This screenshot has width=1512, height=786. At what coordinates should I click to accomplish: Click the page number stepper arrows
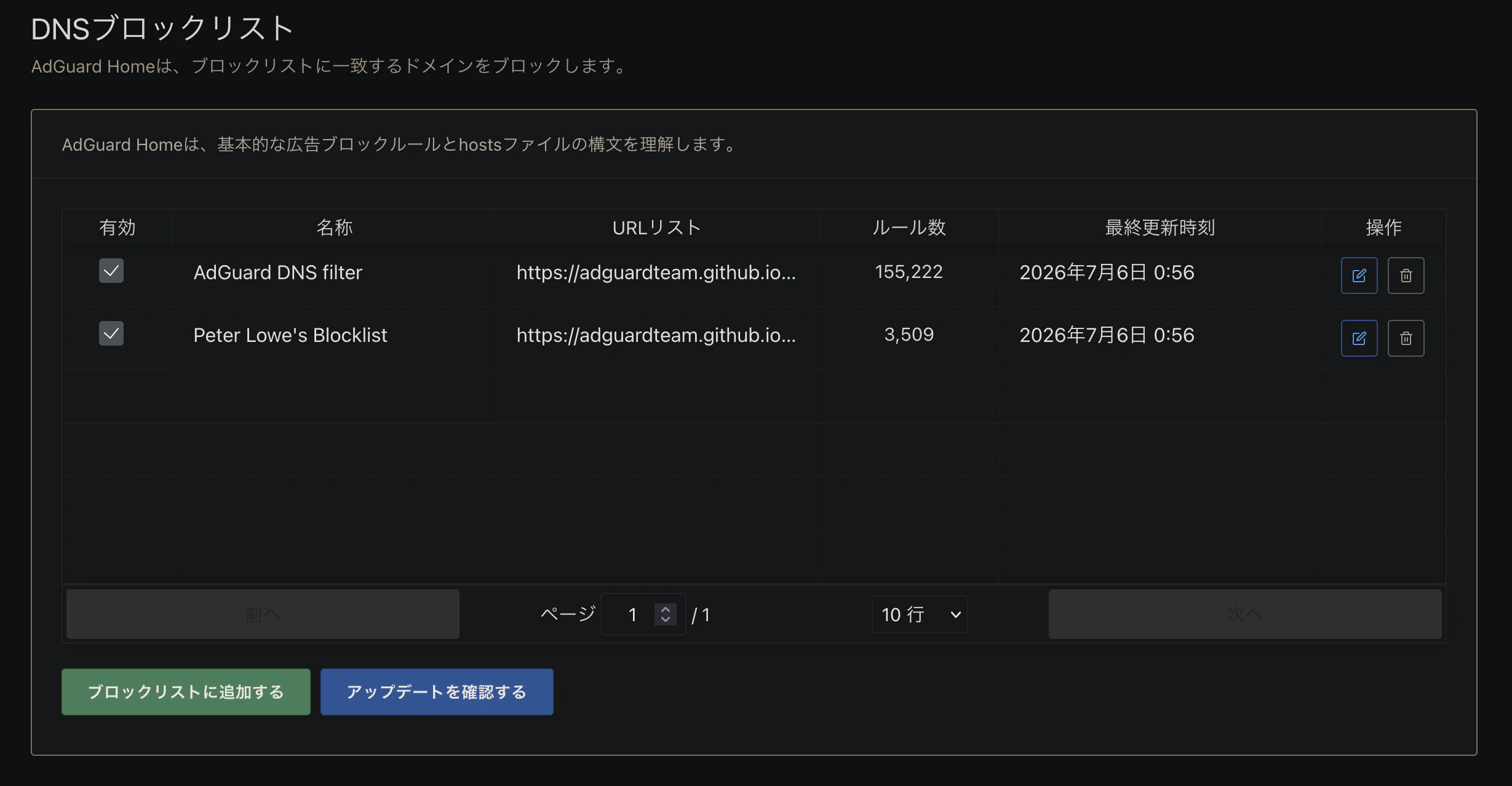[x=665, y=614]
